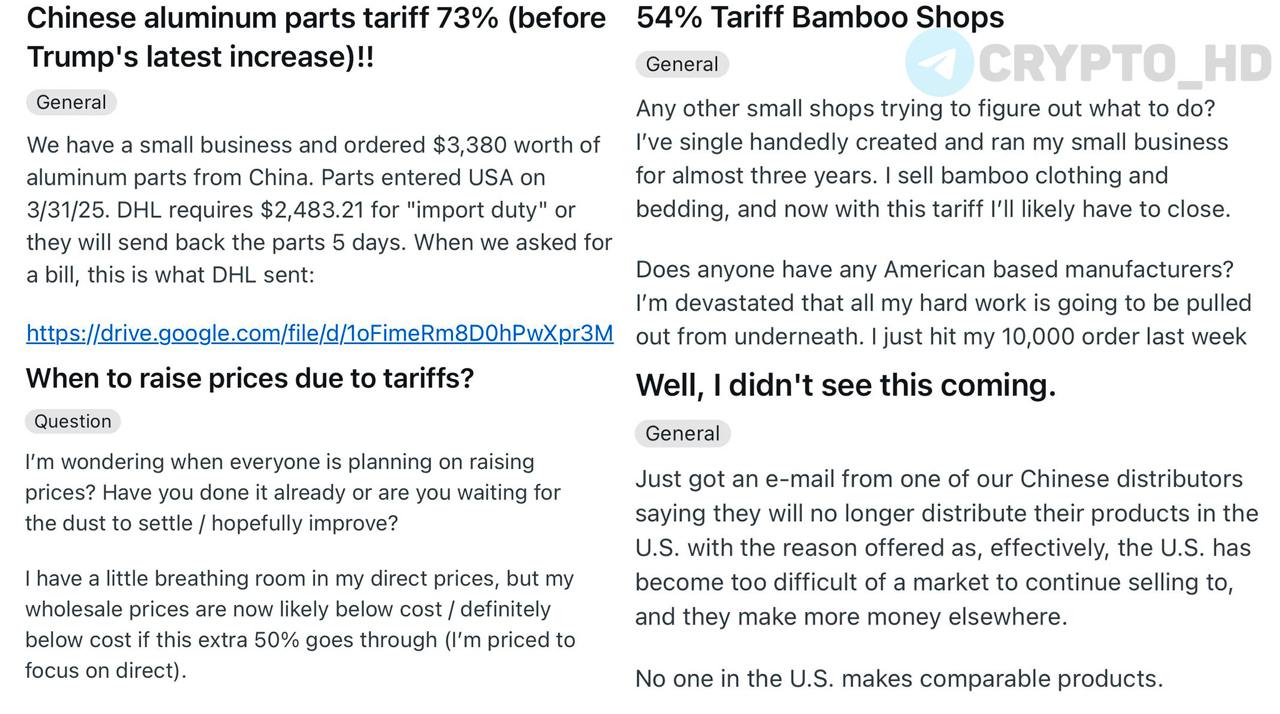Open the 54% Tariff Bamboo Shops title
This screenshot has height=714, width=1280.
tap(820, 17)
